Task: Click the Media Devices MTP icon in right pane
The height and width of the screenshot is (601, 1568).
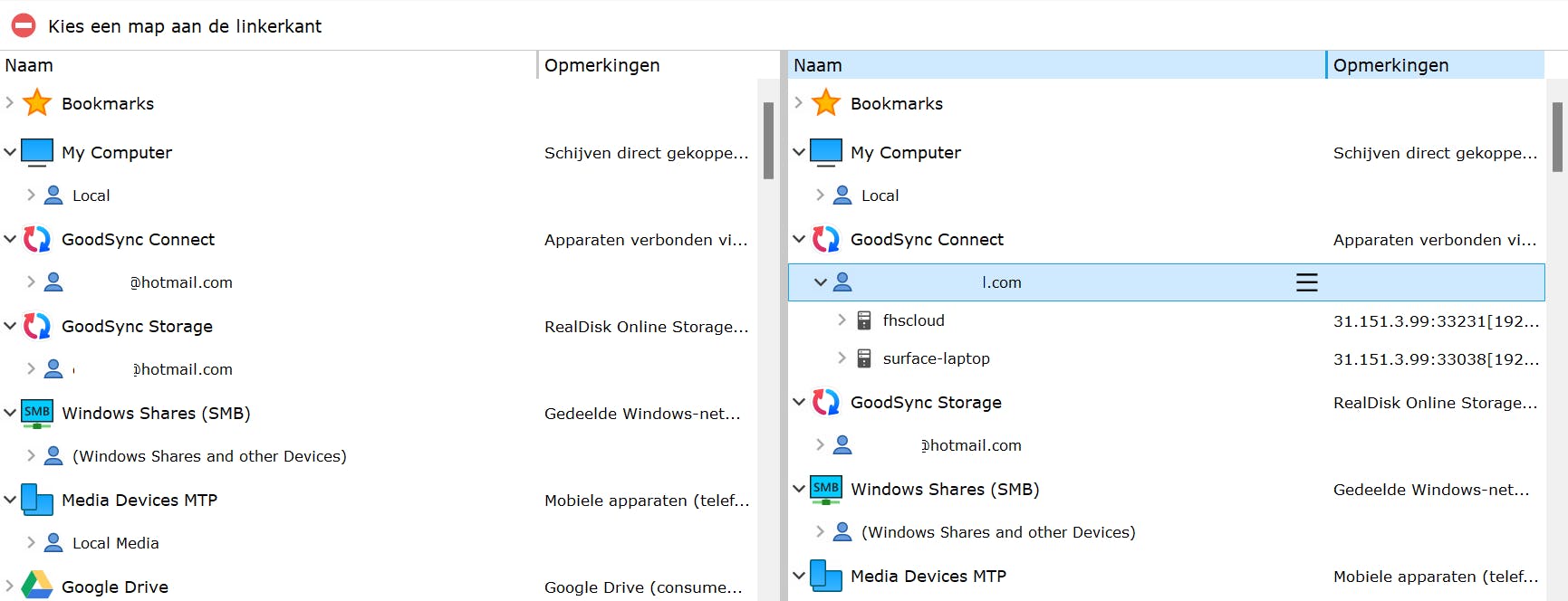Action: [x=826, y=576]
